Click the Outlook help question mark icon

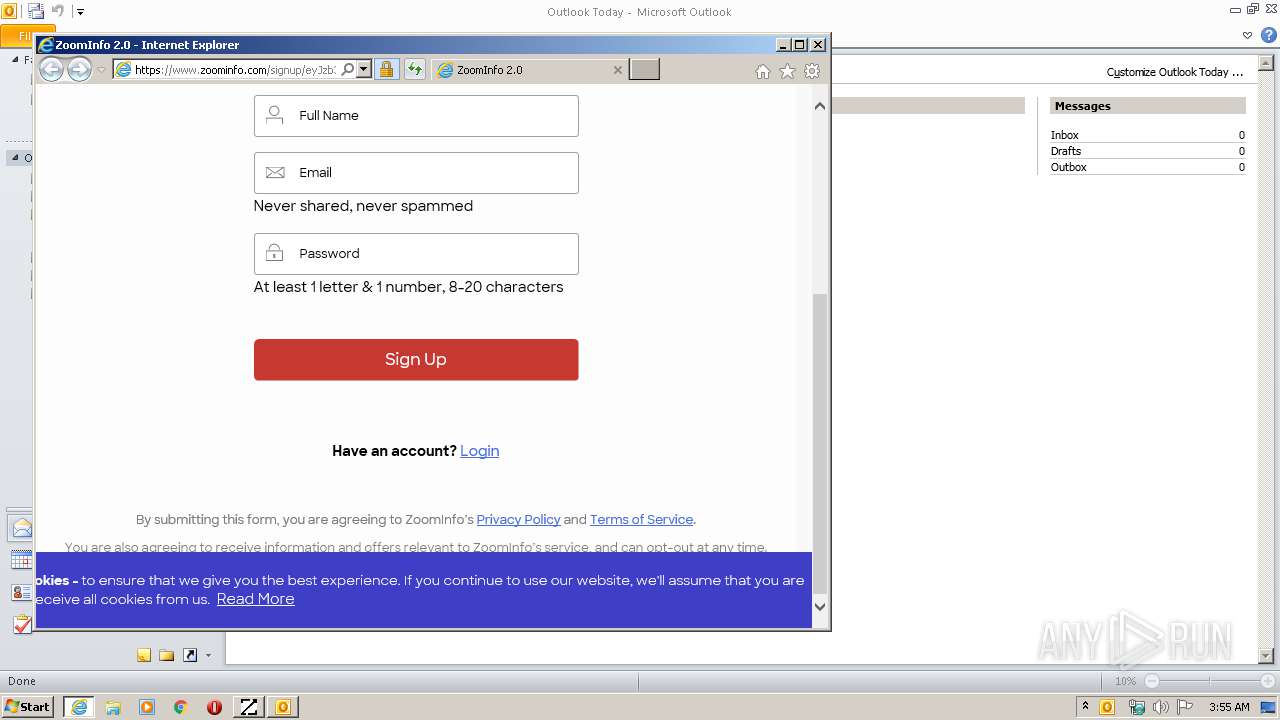tap(1268, 35)
